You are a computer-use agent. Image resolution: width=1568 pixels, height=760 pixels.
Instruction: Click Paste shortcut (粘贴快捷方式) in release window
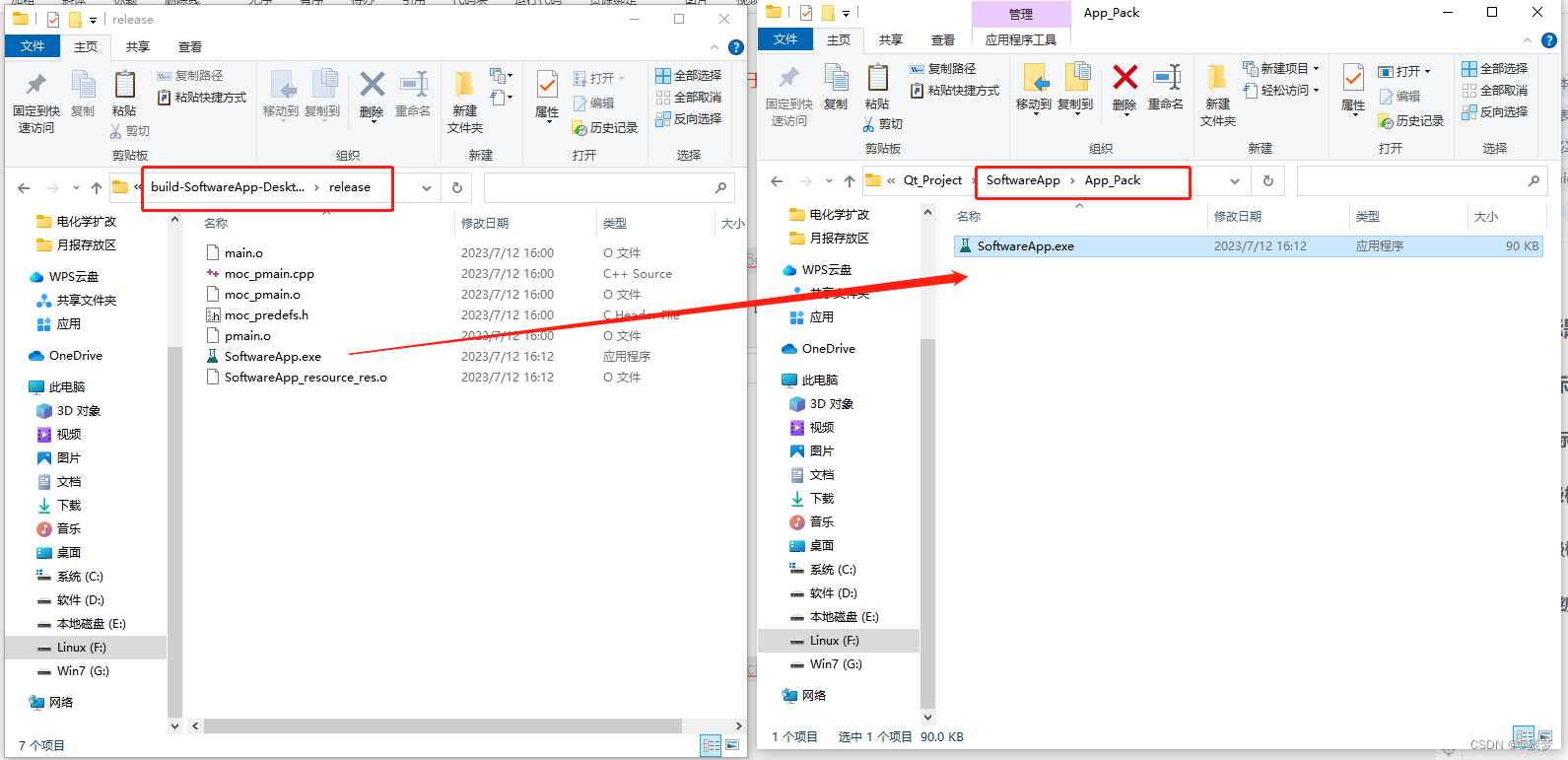202,98
